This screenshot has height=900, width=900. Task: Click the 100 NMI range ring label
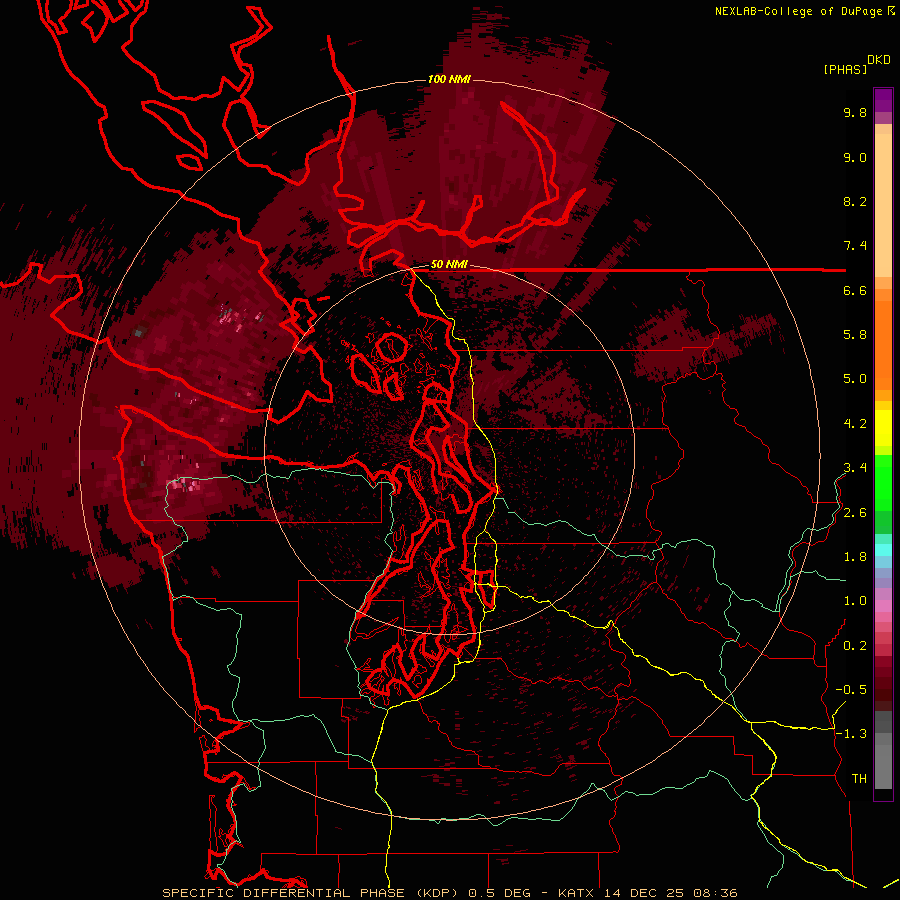coord(449,79)
